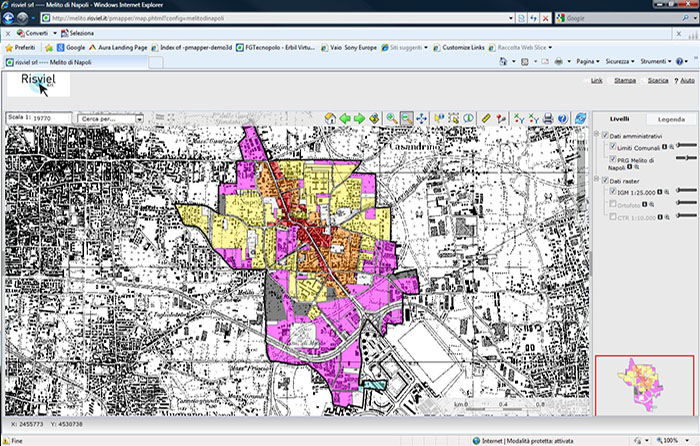Uncheck the IGM 1:25.000 layer
The height and width of the screenshot is (446, 700).
point(611,191)
